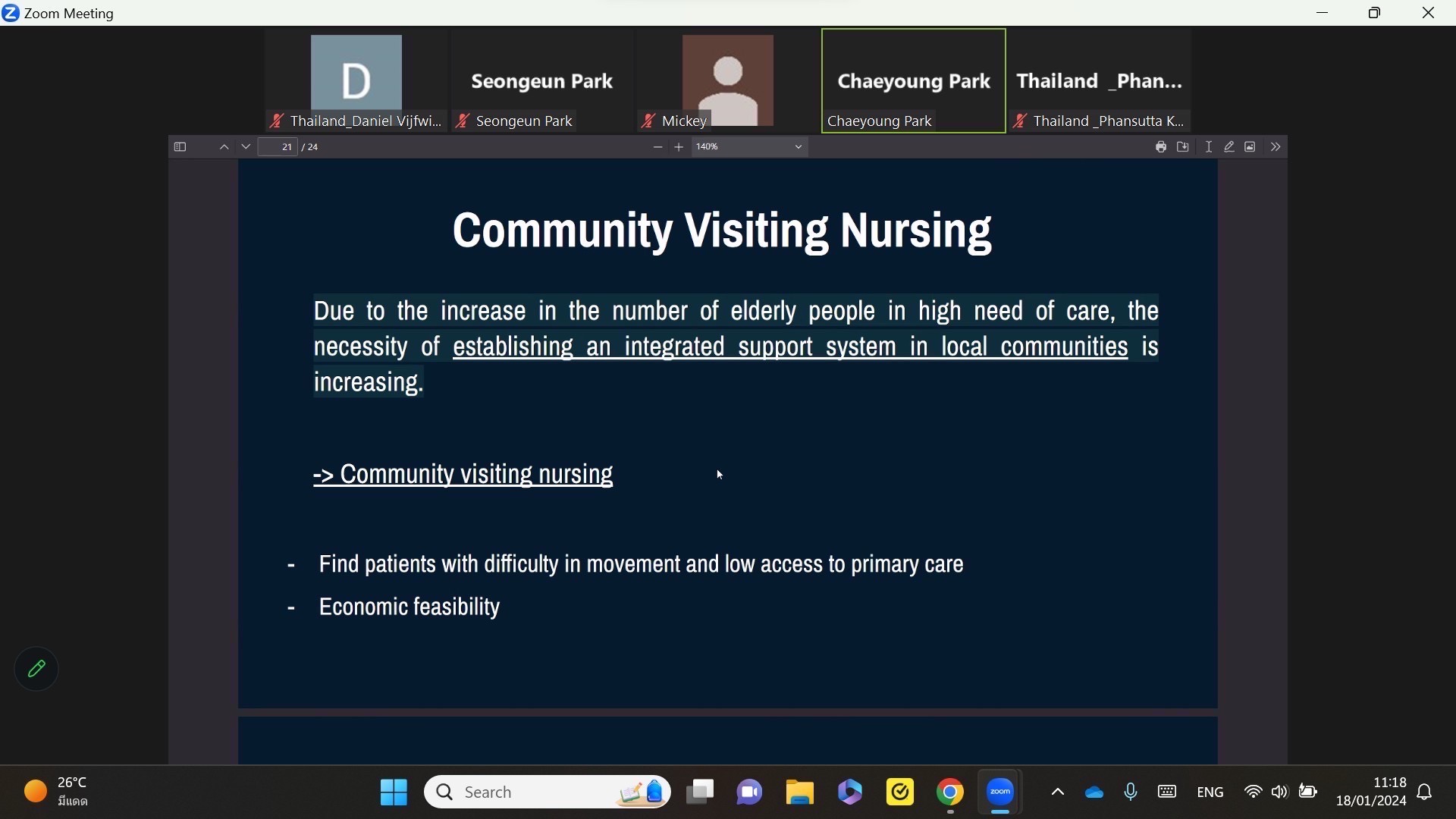The image size is (1456, 819).
Task: Open Google Chrome from the taskbar
Action: point(950,793)
